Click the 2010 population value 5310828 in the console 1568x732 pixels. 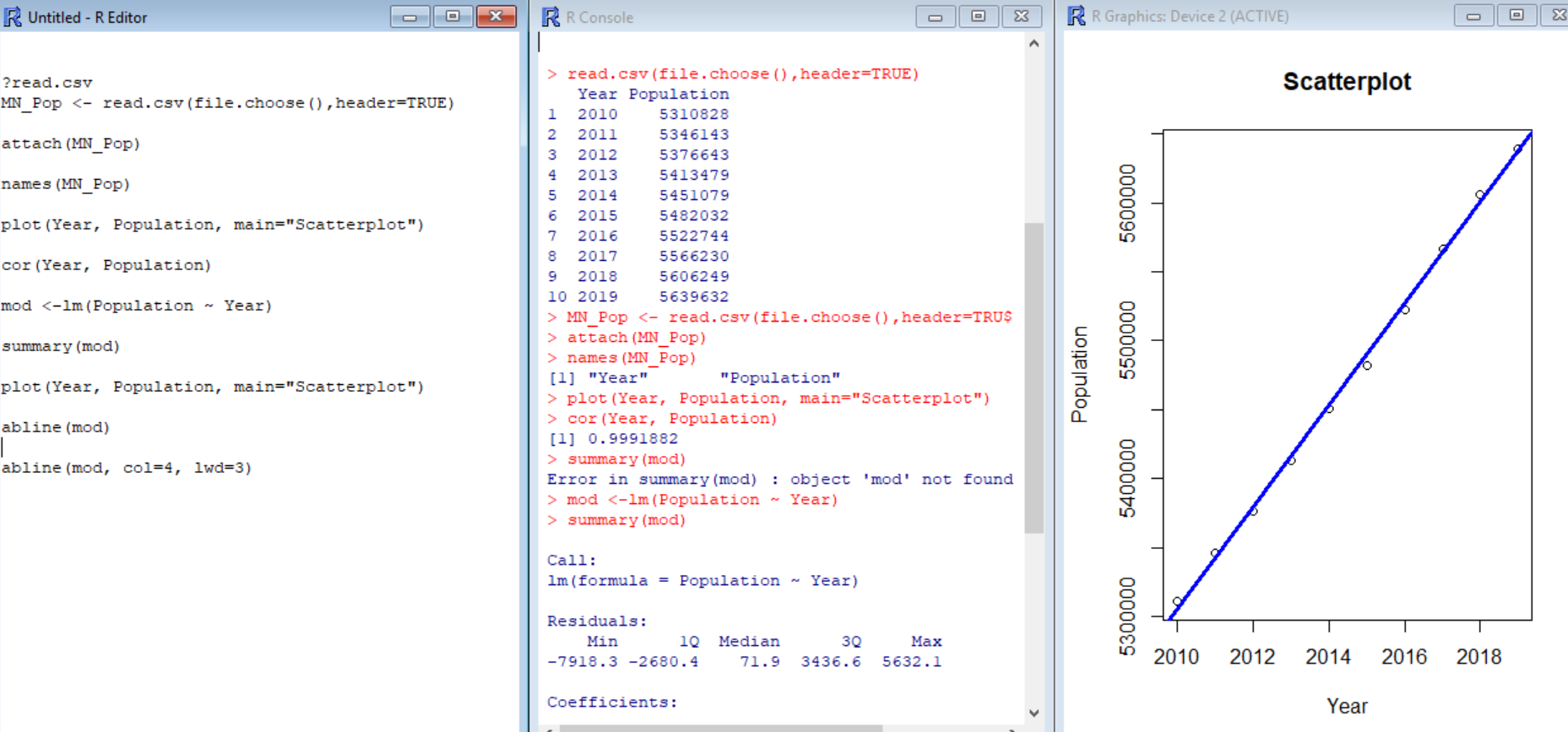point(694,115)
